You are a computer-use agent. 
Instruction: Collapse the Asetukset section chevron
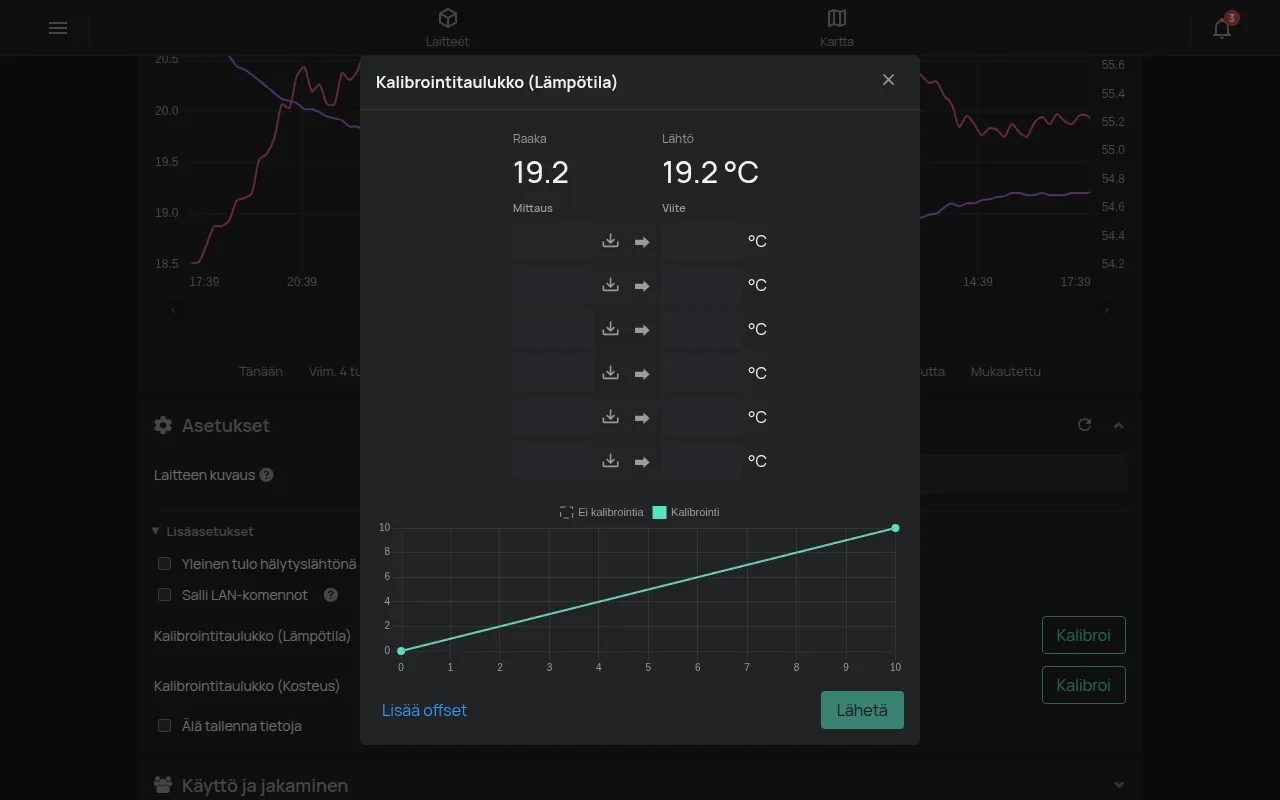click(x=1119, y=425)
